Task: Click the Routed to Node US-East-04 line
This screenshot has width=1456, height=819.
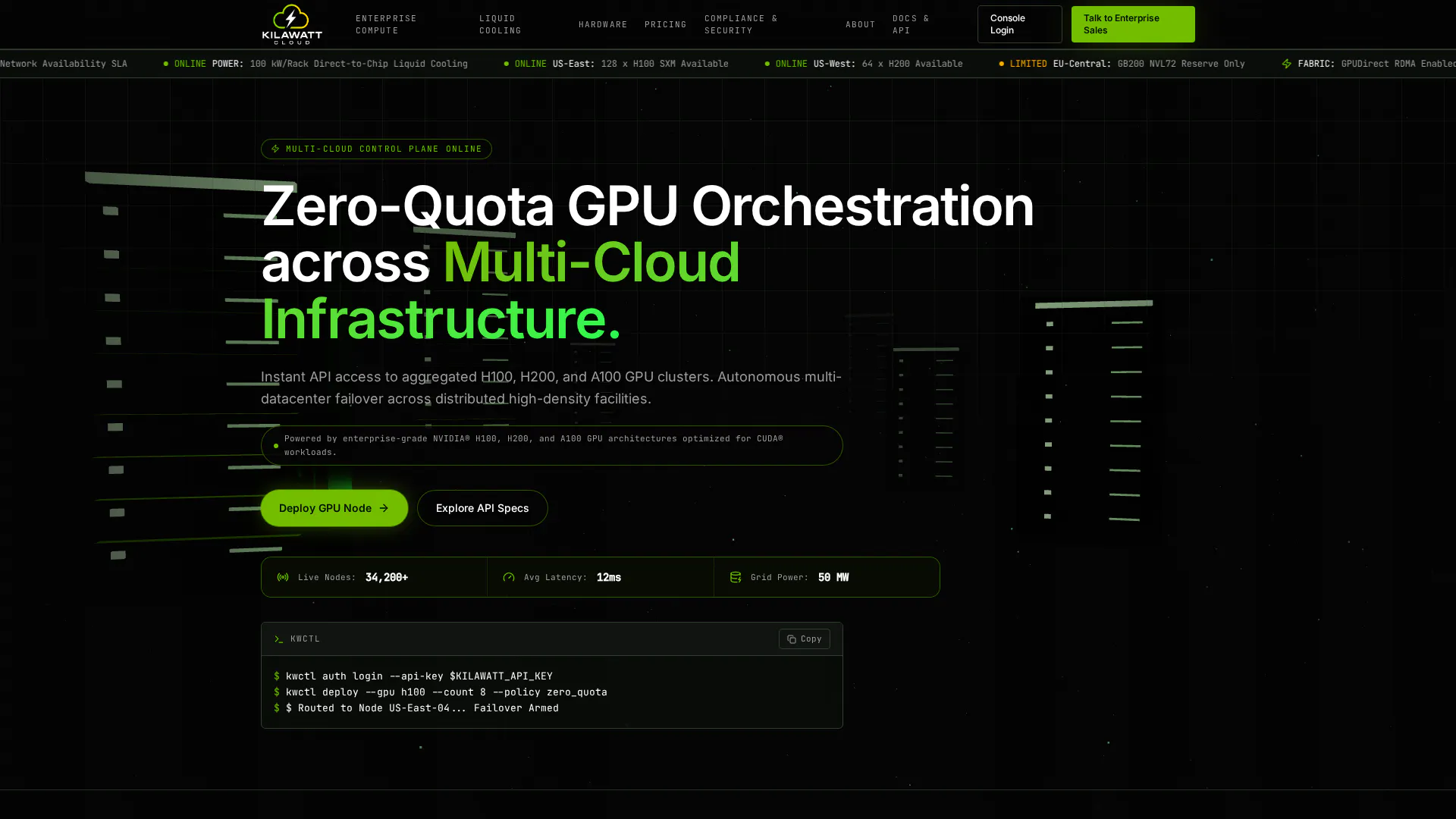Action: [416, 708]
